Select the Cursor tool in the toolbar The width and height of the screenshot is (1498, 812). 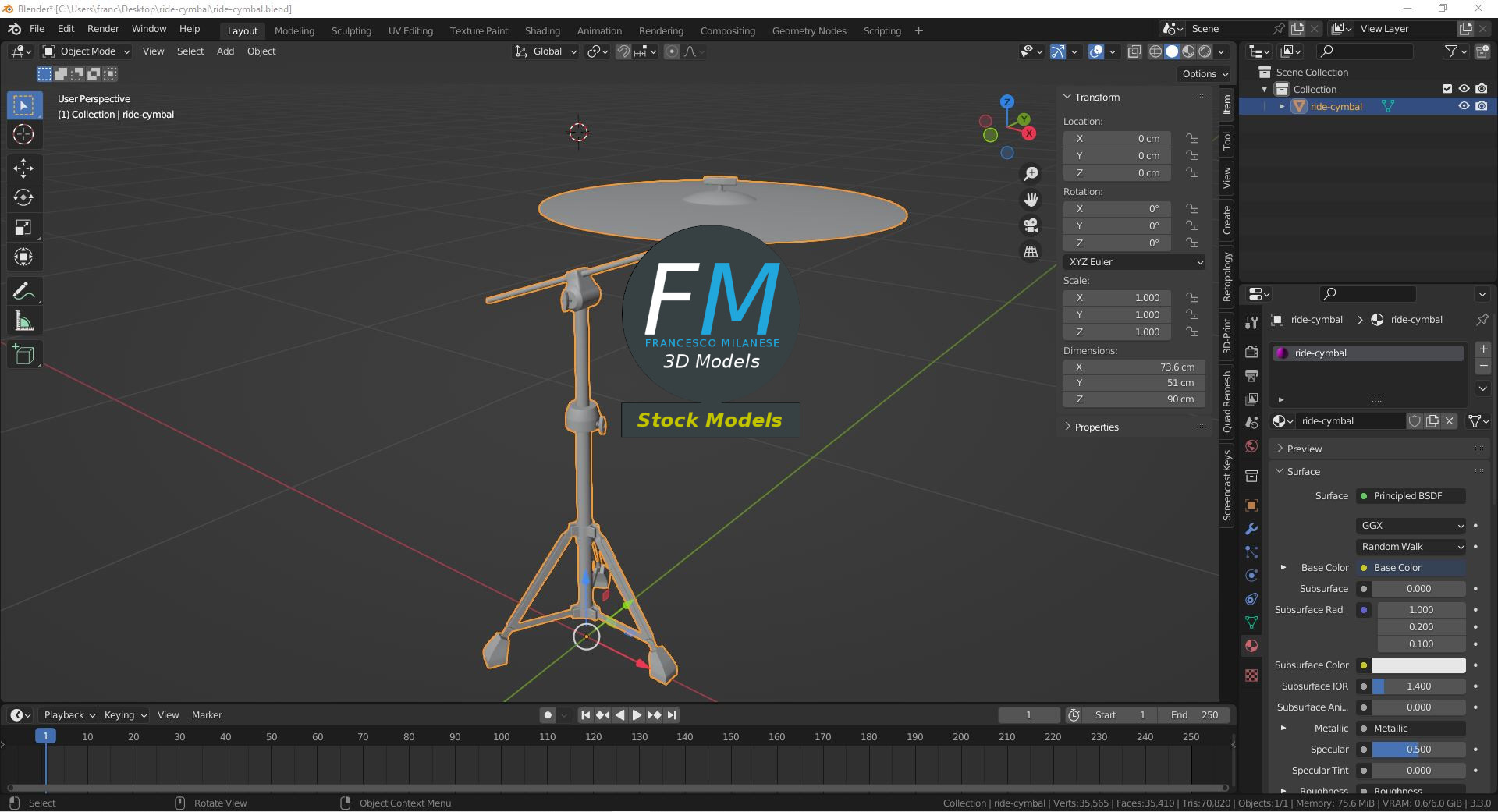click(23, 134)
